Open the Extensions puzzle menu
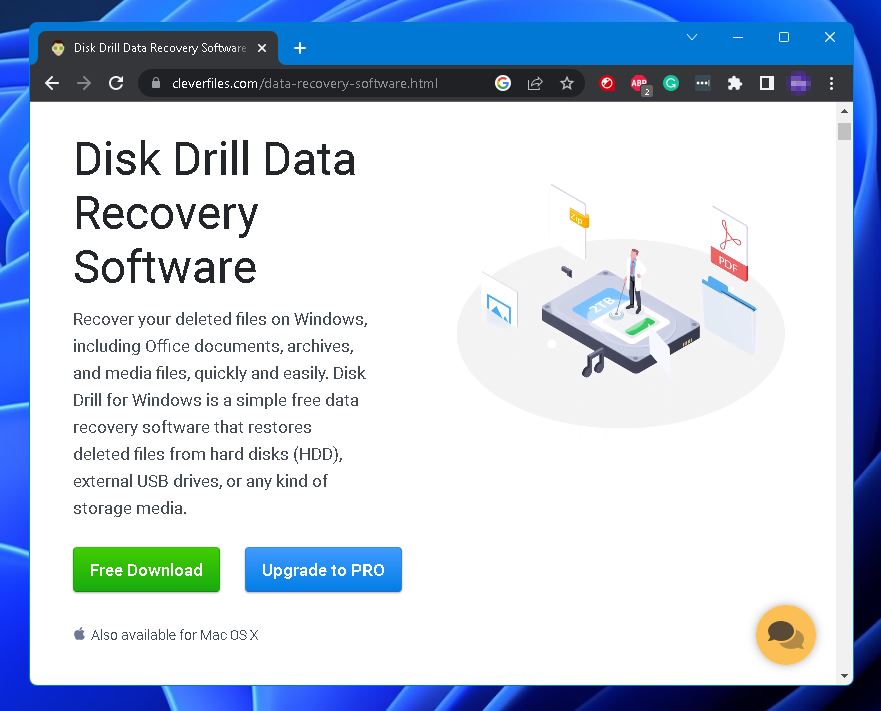 tap(735, 83)
